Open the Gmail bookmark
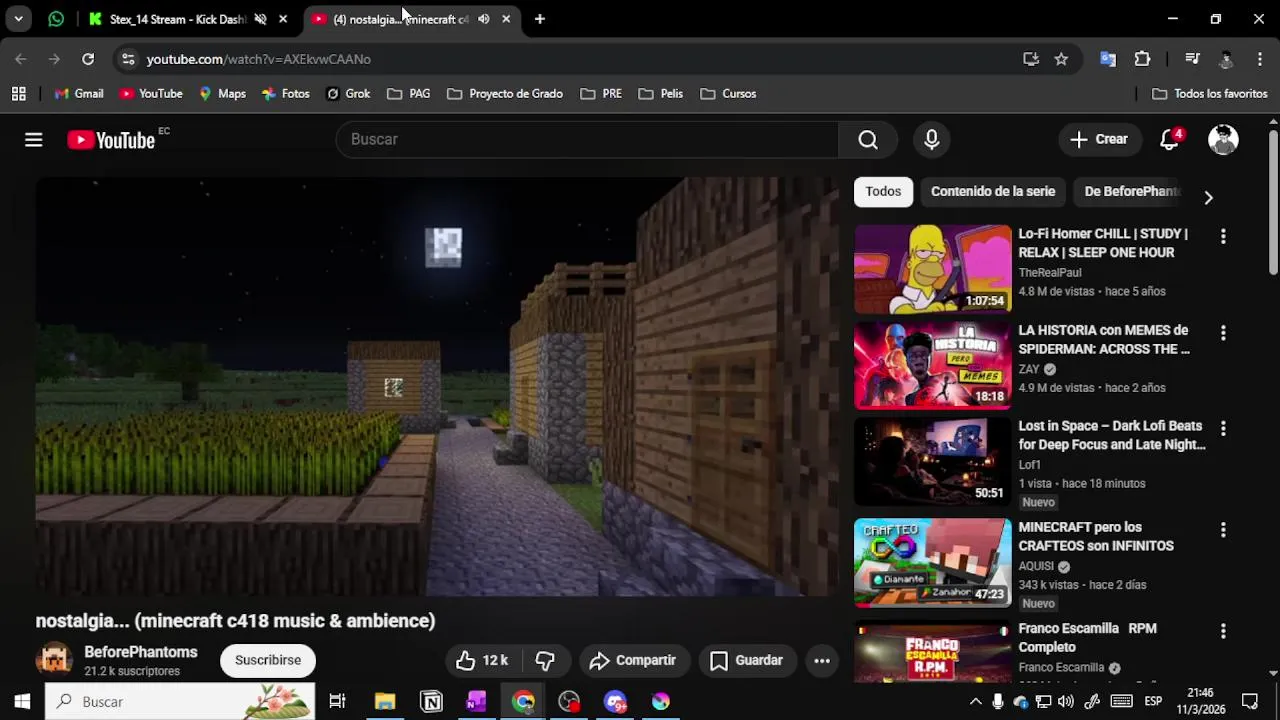The height and width of the screenshot is (720, 1280). (79, 94)
